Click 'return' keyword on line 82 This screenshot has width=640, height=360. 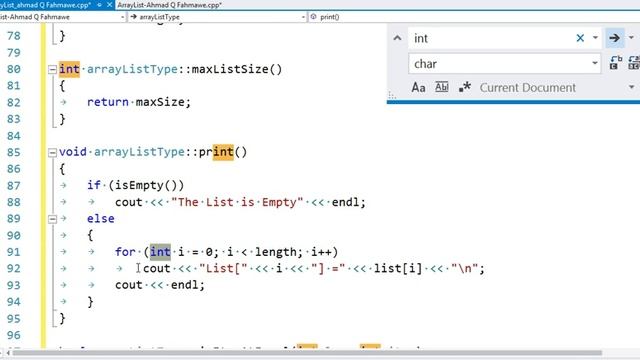pyautogui.click(x=108, y=102)
